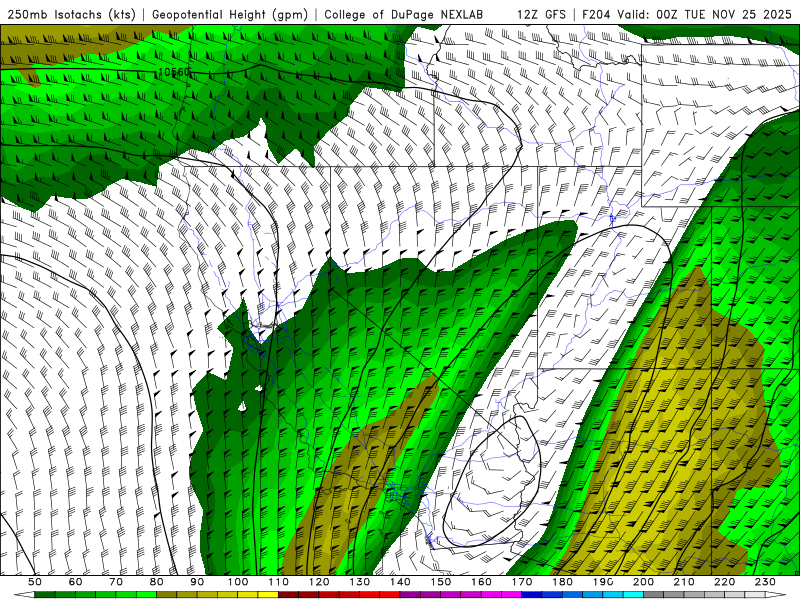
Task: Click the "Geopotential Height (gpm)" title text
Action: pyautogui.click(x=230, y=15)
